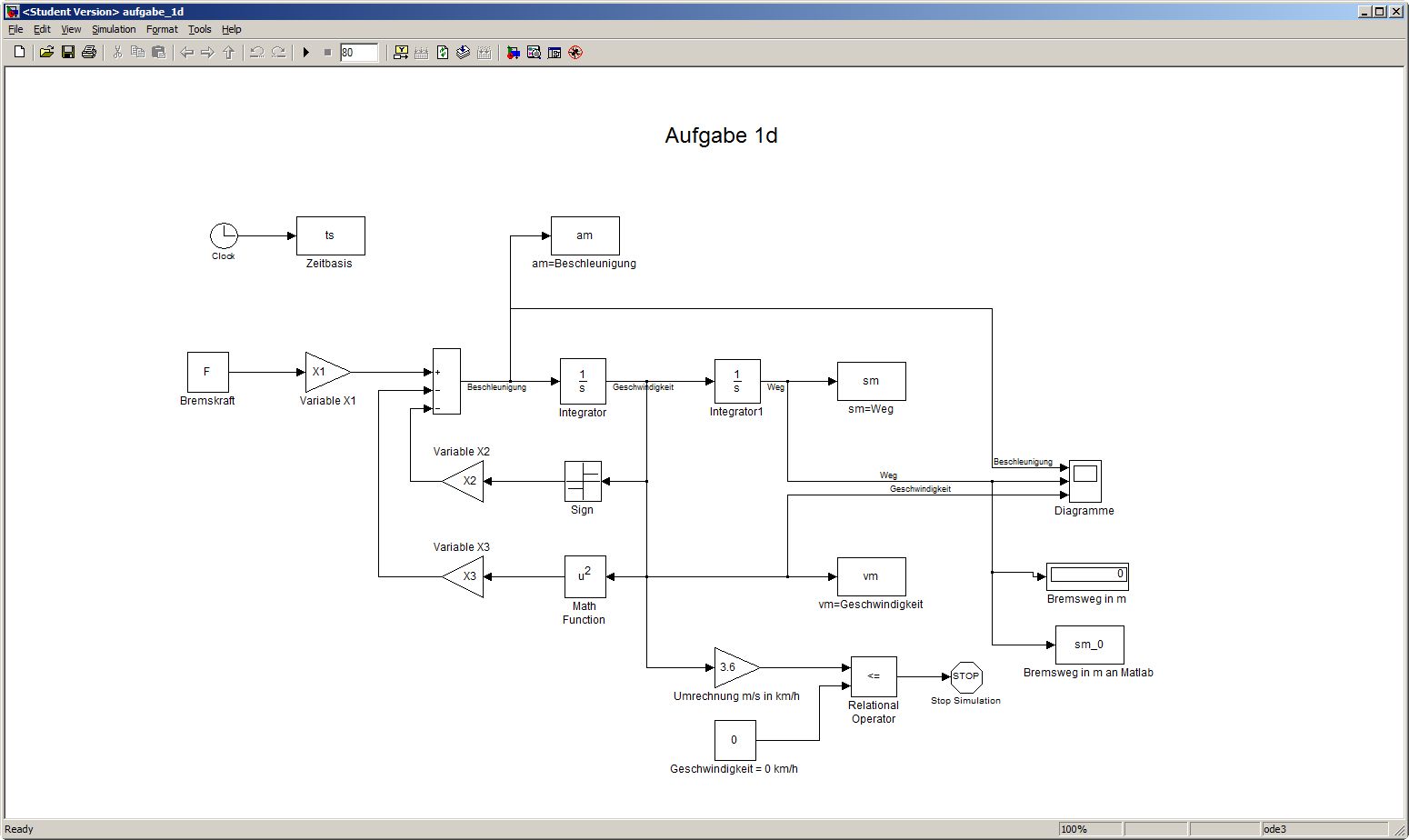The height and width of the screenshot is (840, 1409).
Task: Print the model diagram
Action: point(89,53)
